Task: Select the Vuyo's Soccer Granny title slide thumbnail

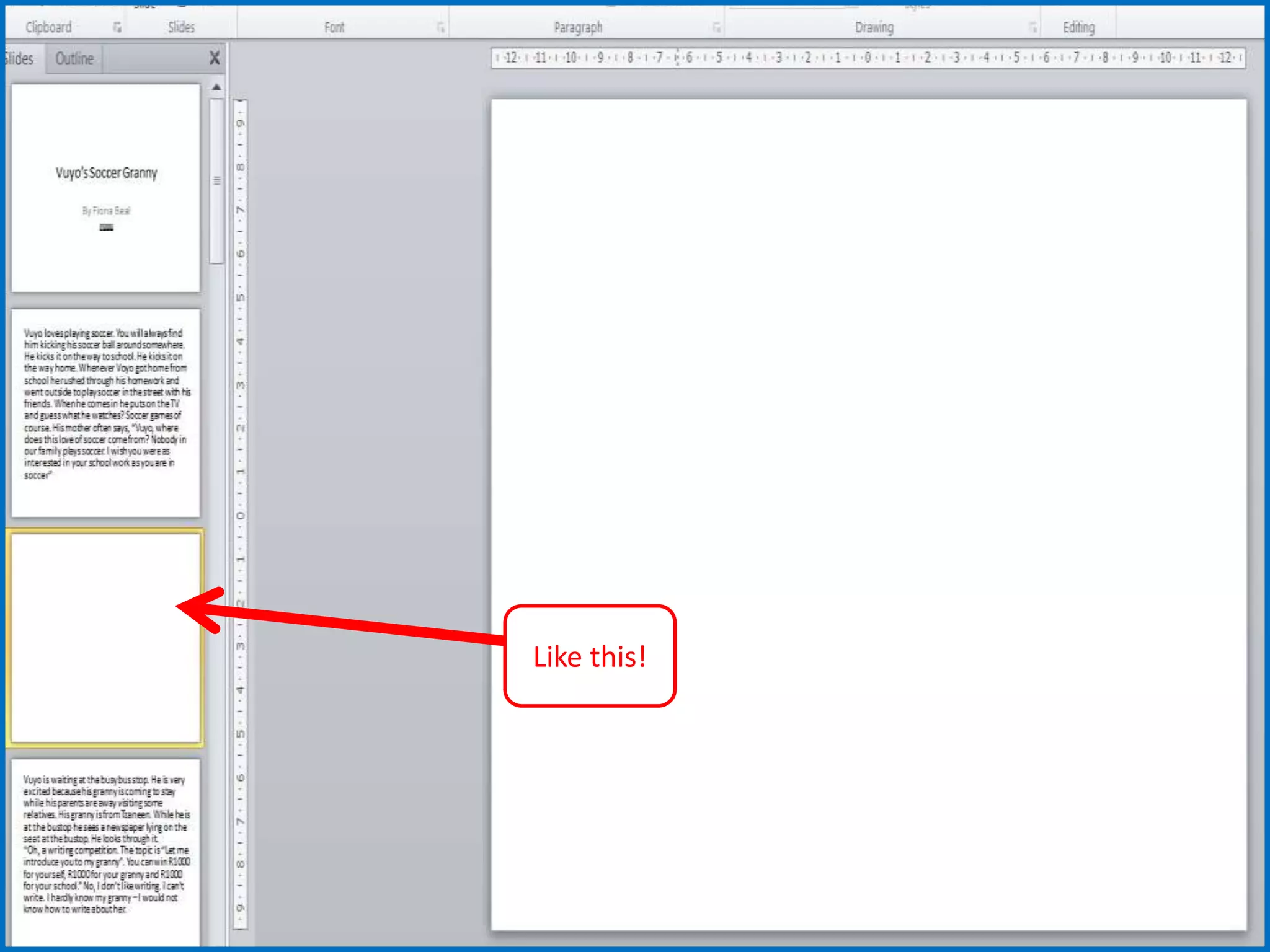Action: click(106, 188)
